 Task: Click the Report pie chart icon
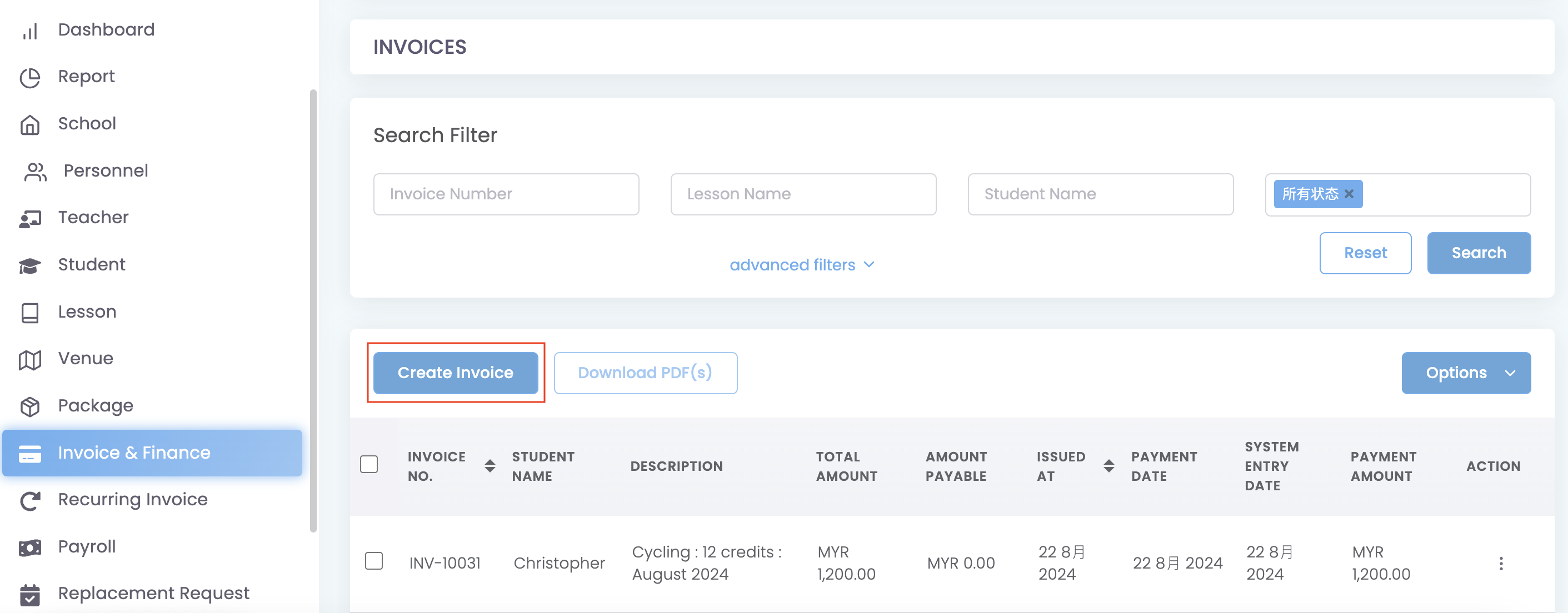click(x=30, y=77)
